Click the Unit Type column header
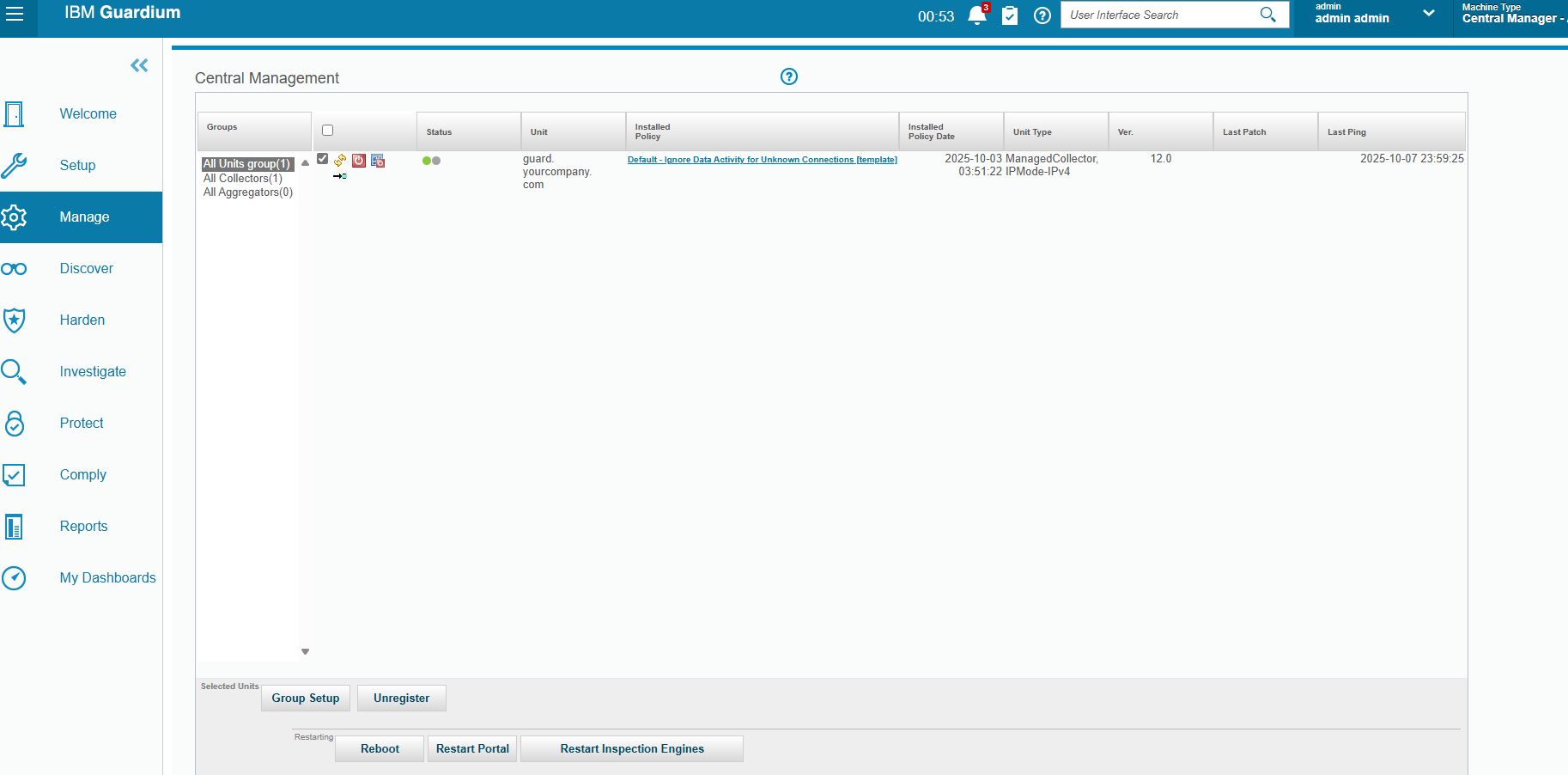Viewport: 1568px width, 775px height. click(x=1056, y=131)
